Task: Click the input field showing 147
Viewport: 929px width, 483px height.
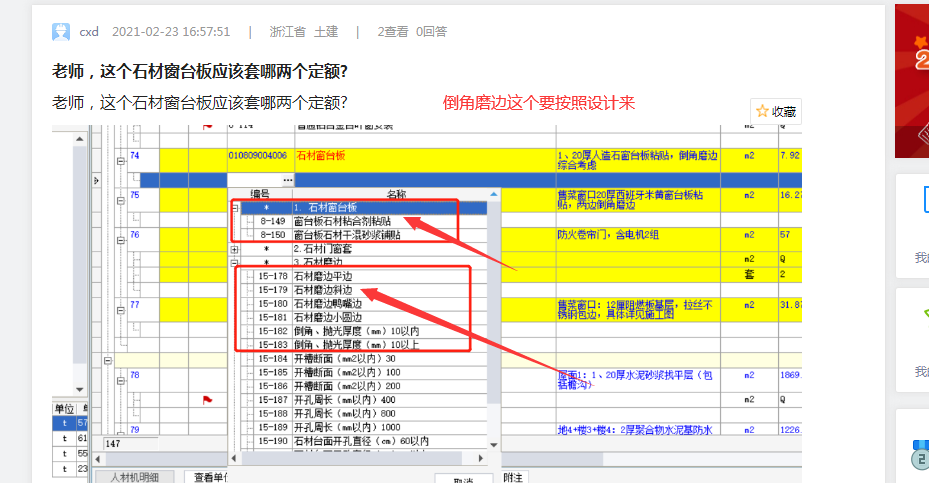Action: [x=131, y=443]
